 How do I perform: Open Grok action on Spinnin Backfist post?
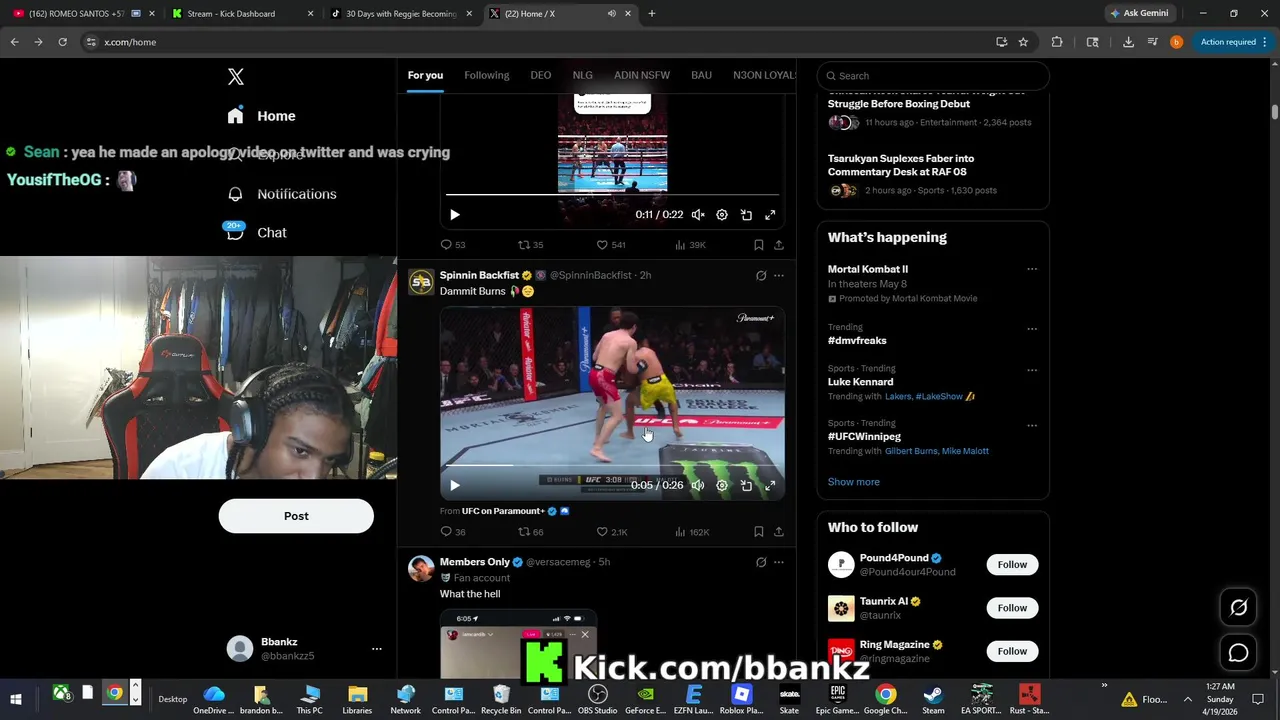761,276
